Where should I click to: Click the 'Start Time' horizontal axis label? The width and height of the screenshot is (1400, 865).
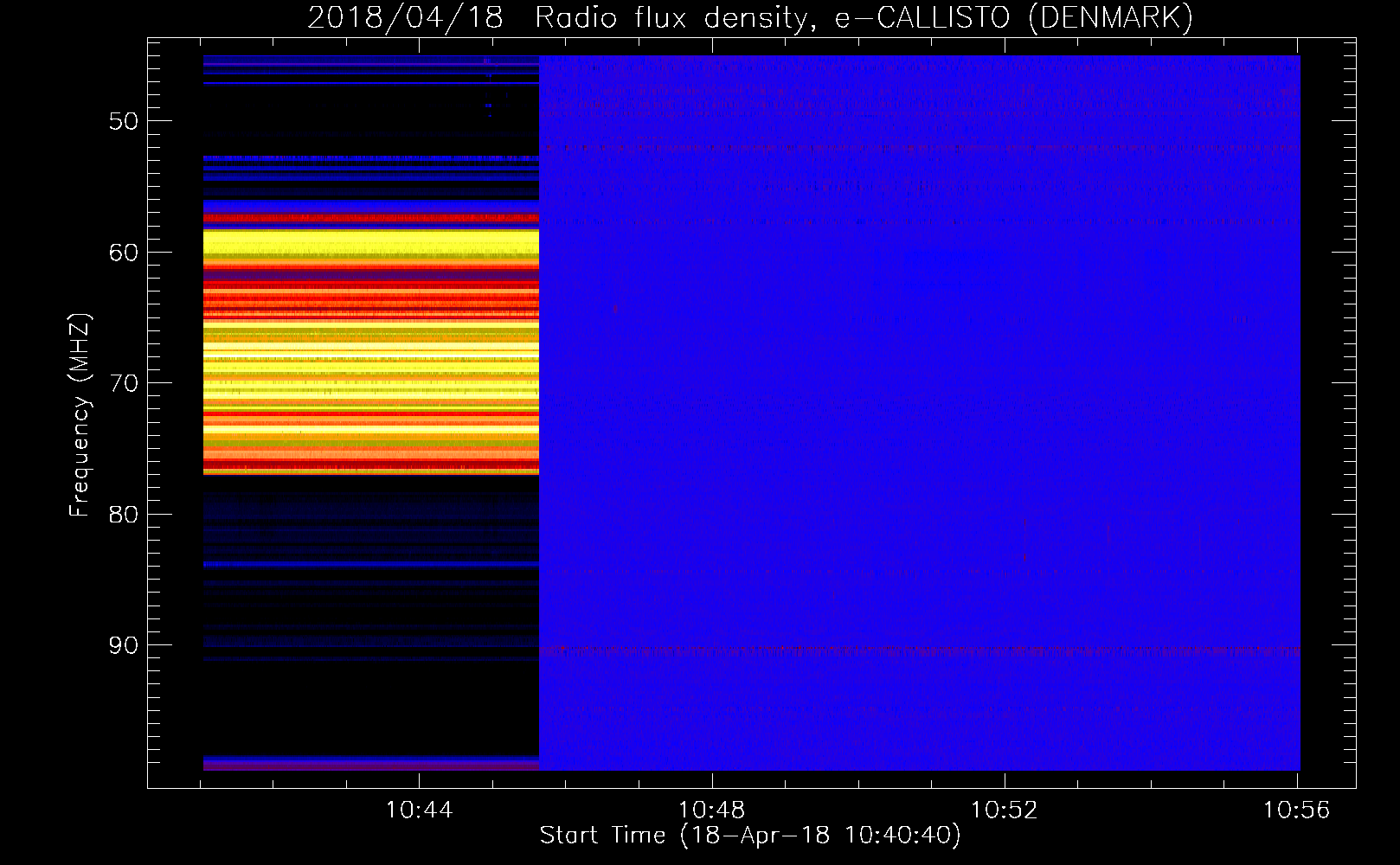point(749,835)
